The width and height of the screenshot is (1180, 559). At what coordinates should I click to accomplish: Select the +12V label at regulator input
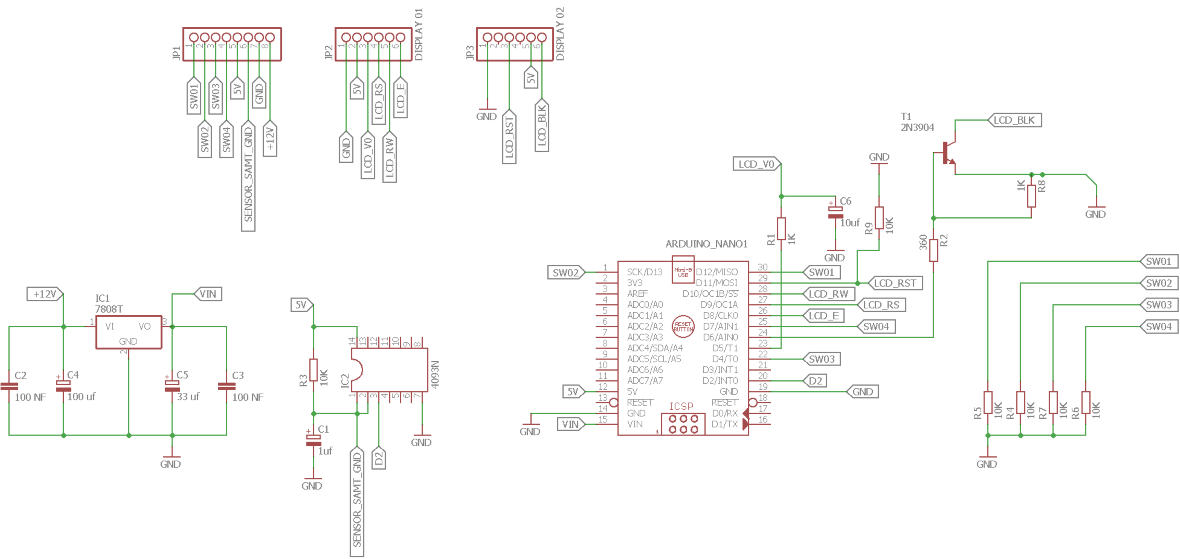click(x=46, y=293)
